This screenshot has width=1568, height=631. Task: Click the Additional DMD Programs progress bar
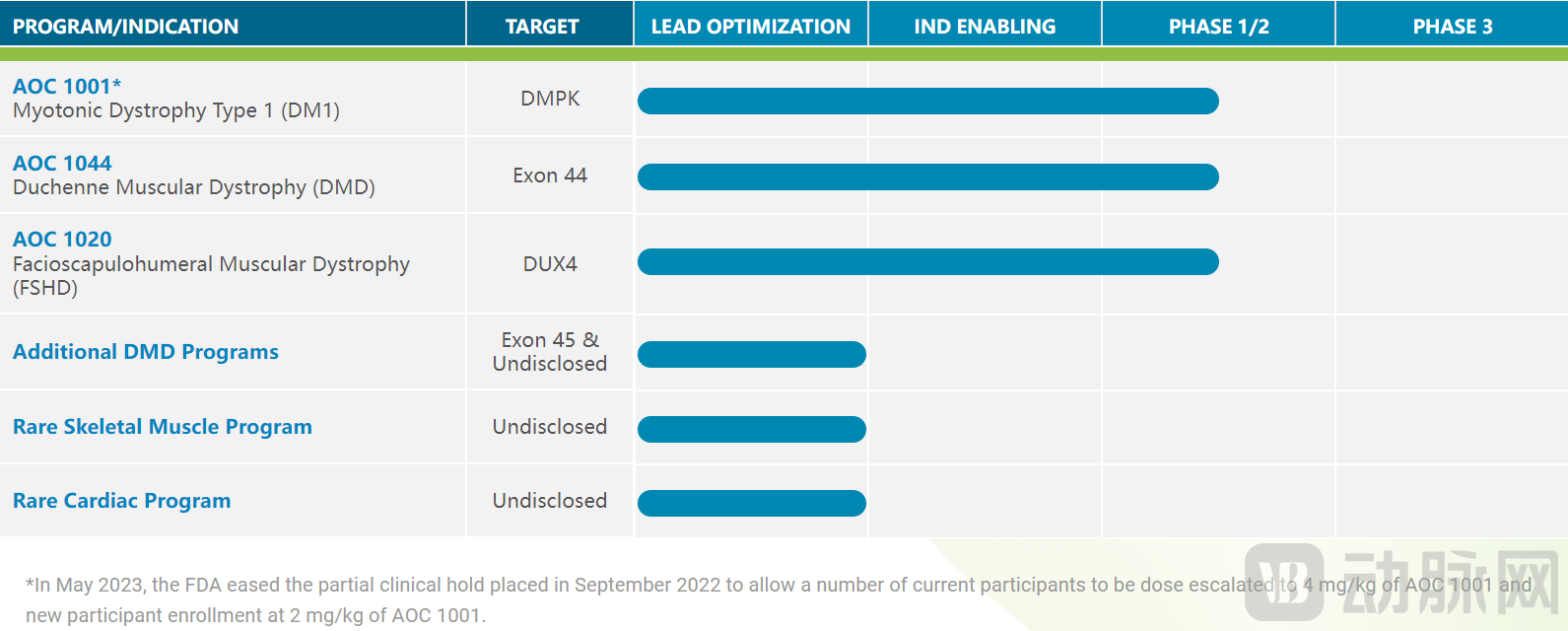[751, 355]
